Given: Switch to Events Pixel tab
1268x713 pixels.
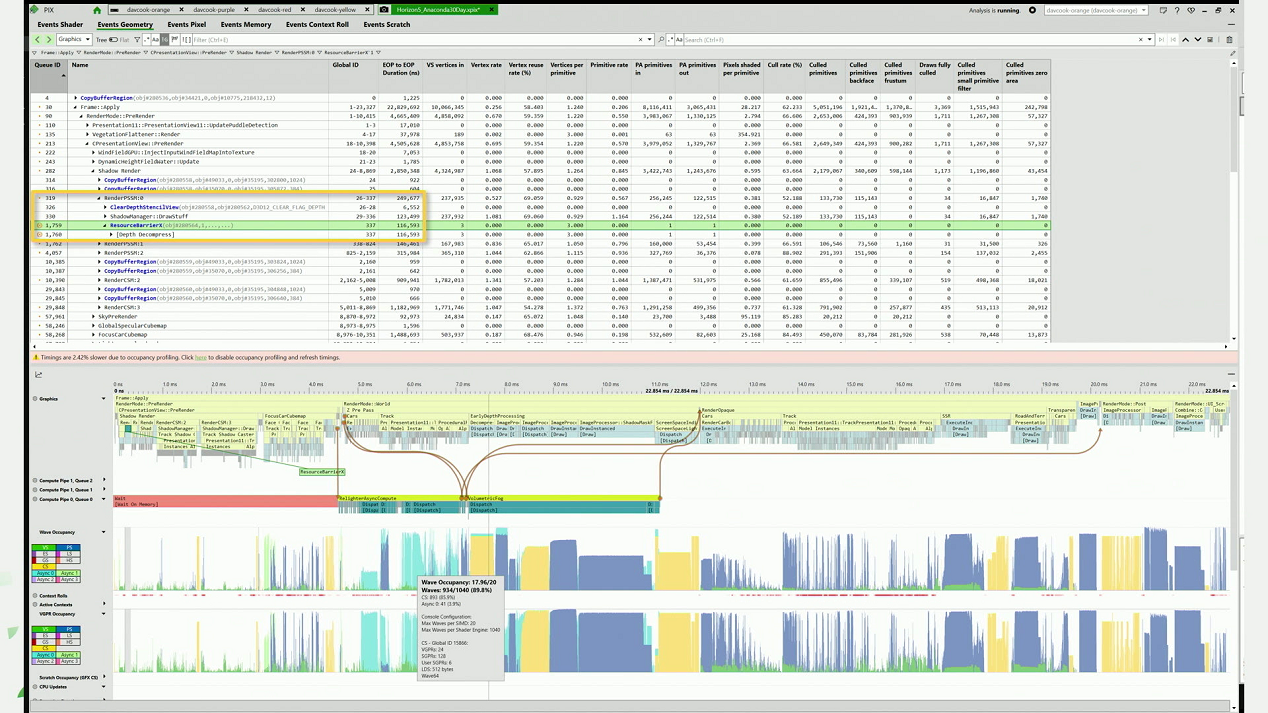Looking at the screenshot, I should 186,24.
